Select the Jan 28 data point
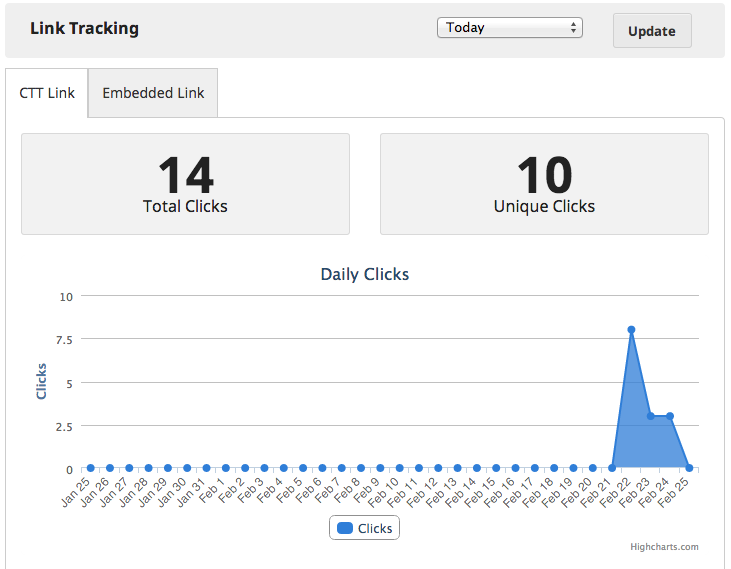This screenshot has width=731, height=569. 149,468
